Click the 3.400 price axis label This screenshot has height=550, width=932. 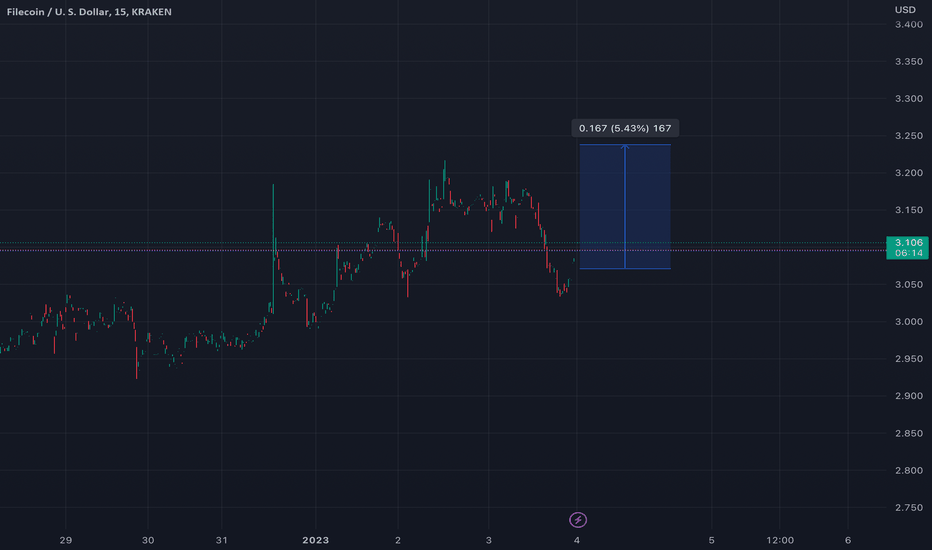tap(909, 24)
